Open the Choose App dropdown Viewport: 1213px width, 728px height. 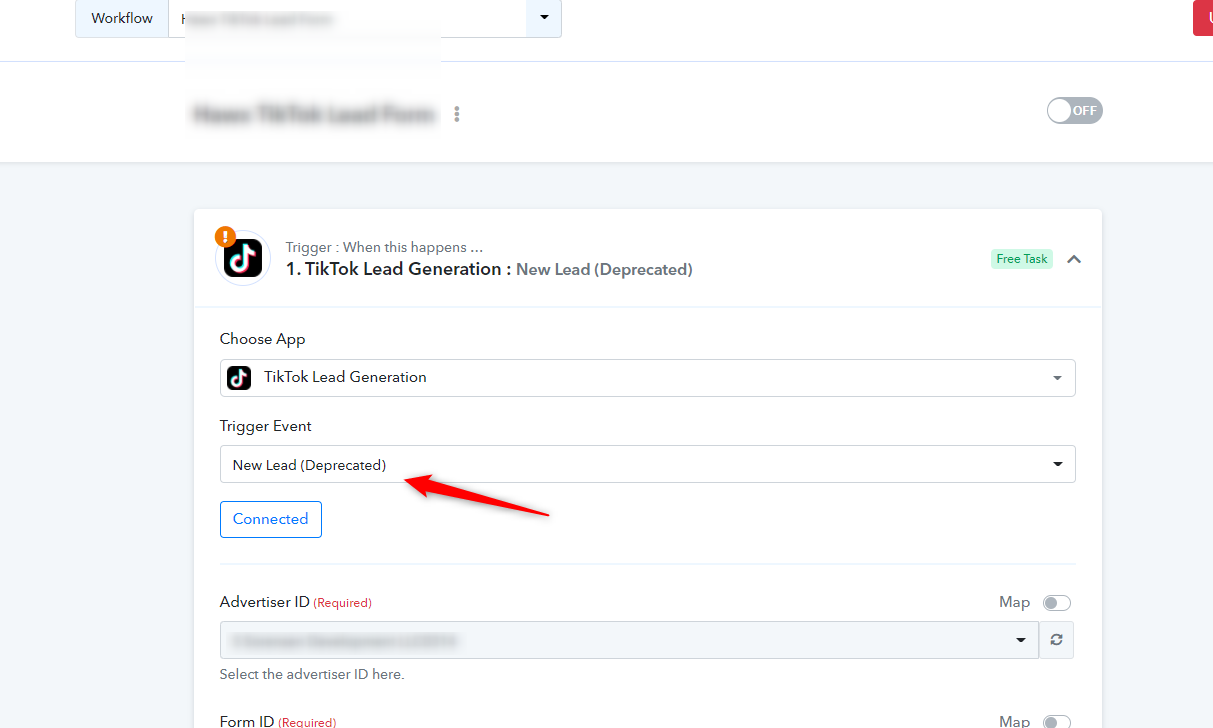[x=648, y=378]
